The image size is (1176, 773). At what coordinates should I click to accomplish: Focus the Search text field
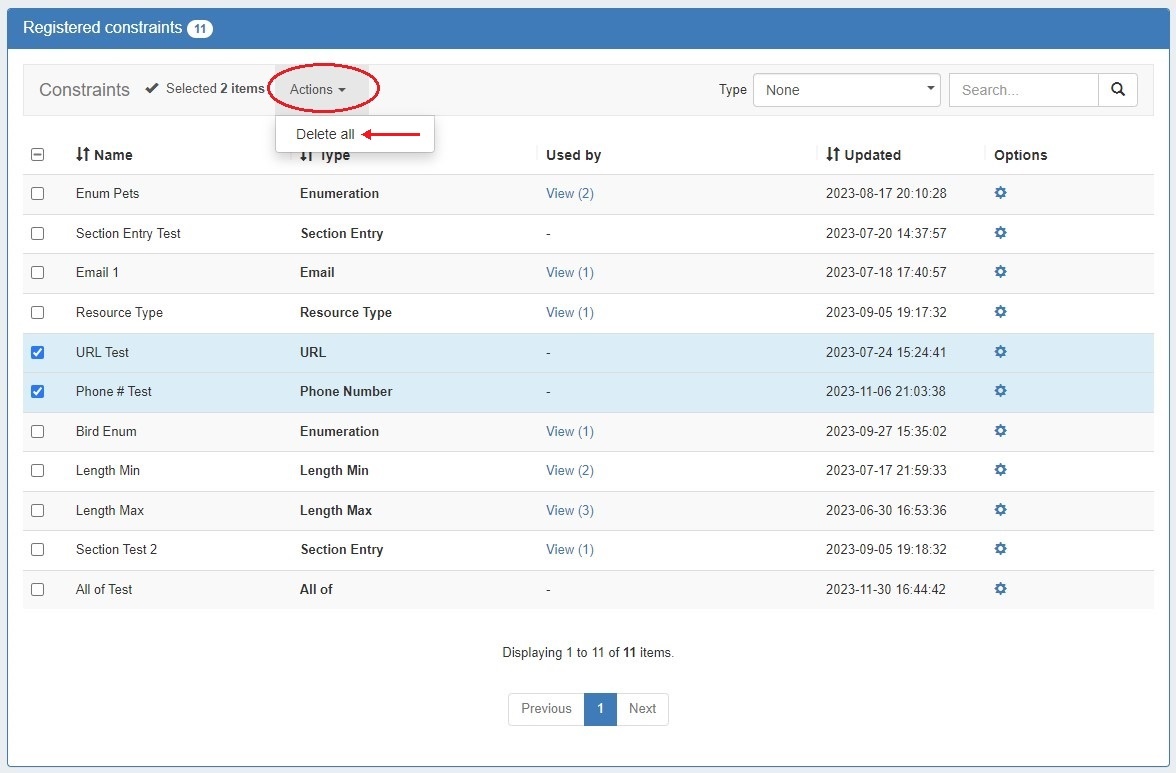click(x=1023, y=90)
